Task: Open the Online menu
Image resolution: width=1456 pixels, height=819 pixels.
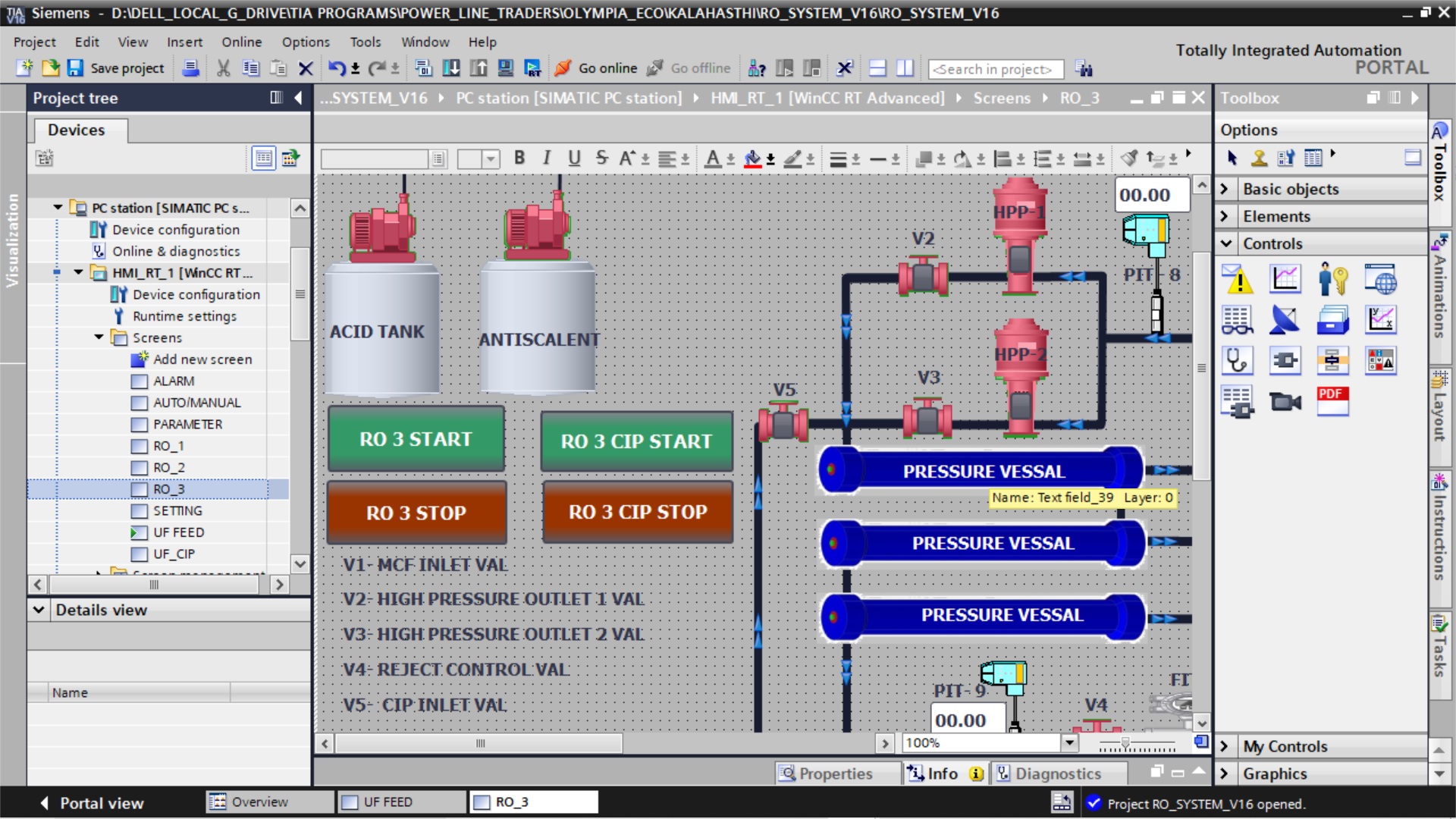Action: pos(241,42)
